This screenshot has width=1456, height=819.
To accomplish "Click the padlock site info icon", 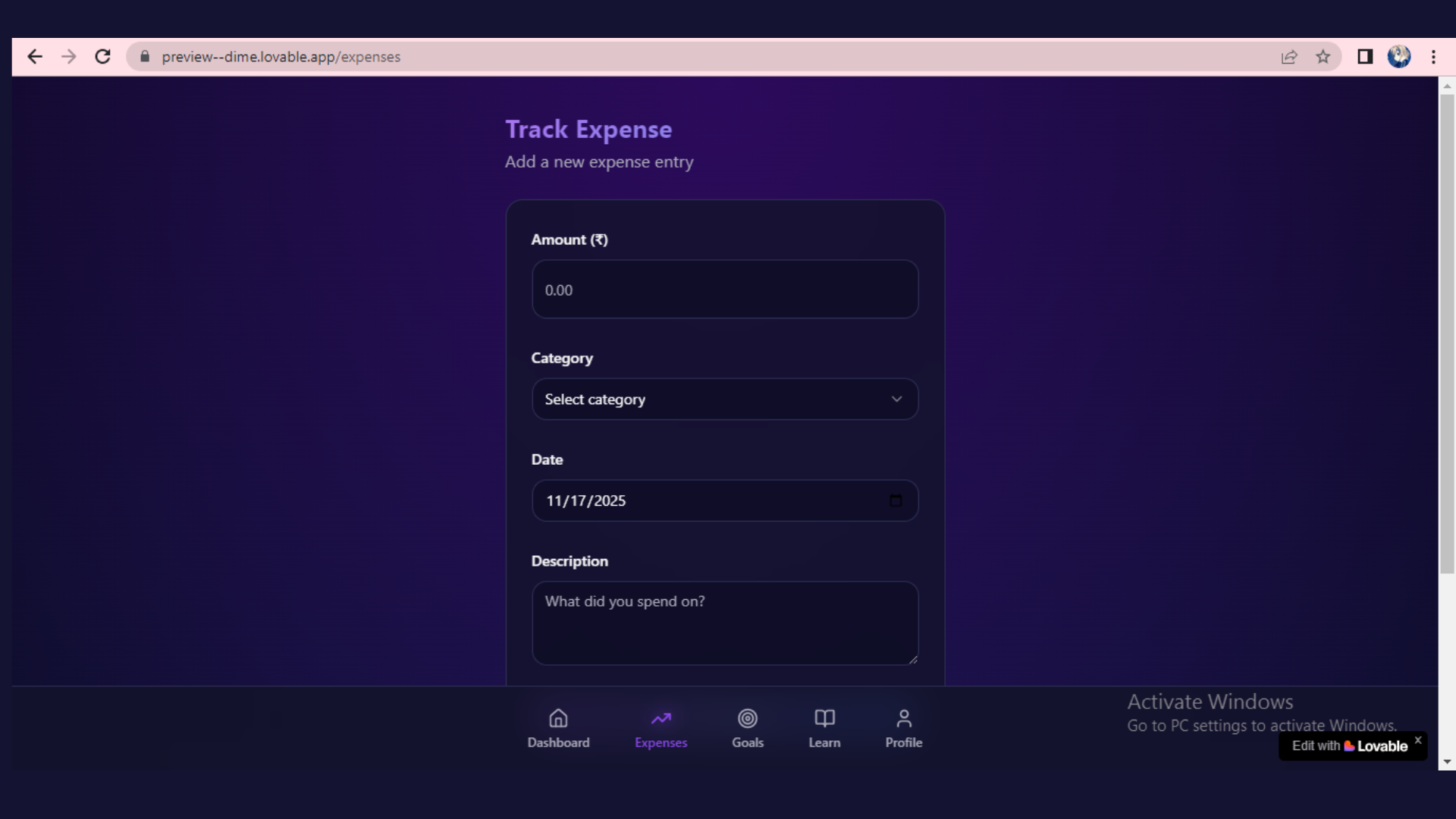I will point(145,57).
